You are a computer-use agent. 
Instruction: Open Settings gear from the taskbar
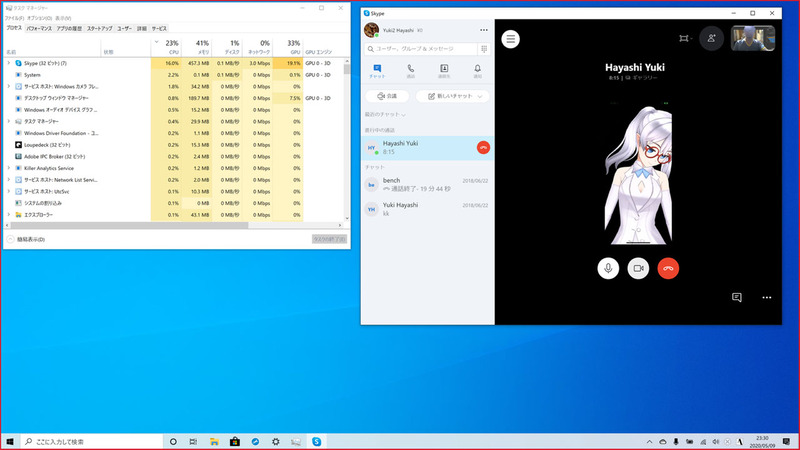pyautogui.click(x=276, y=441)
